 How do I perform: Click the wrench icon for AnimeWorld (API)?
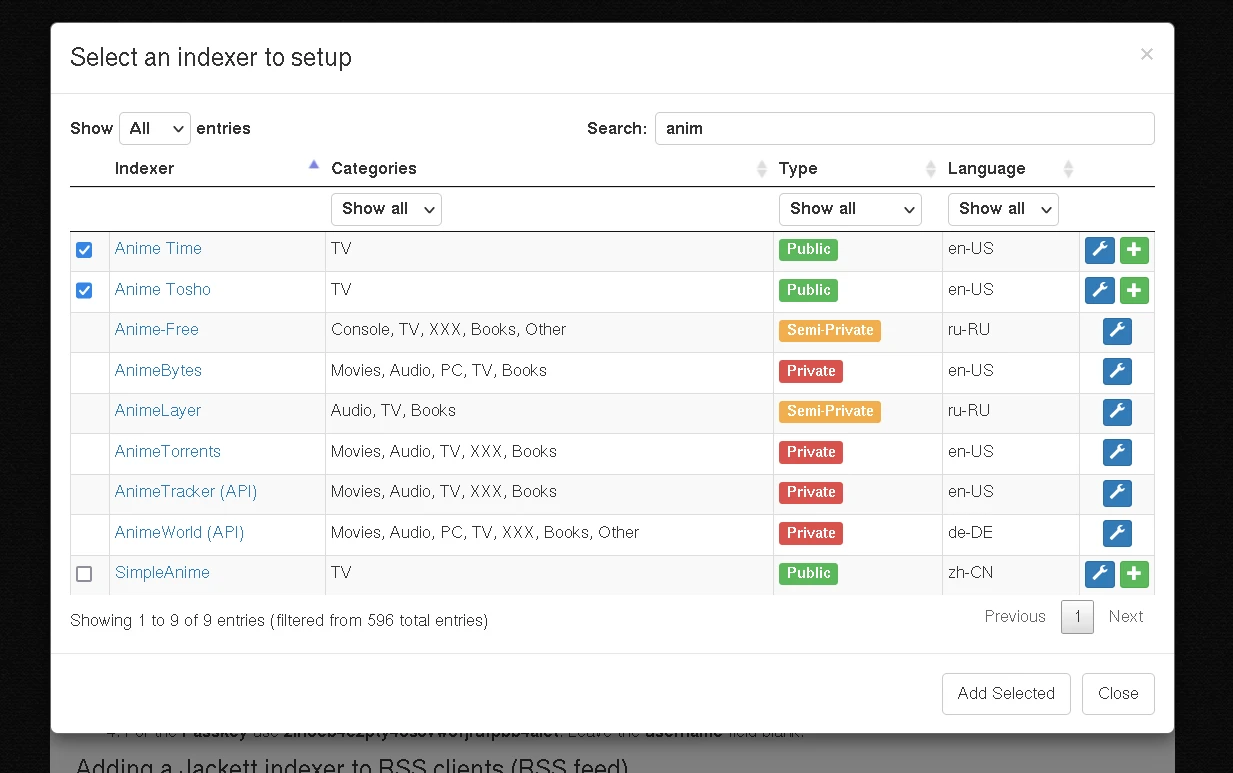coord(1117,533)
